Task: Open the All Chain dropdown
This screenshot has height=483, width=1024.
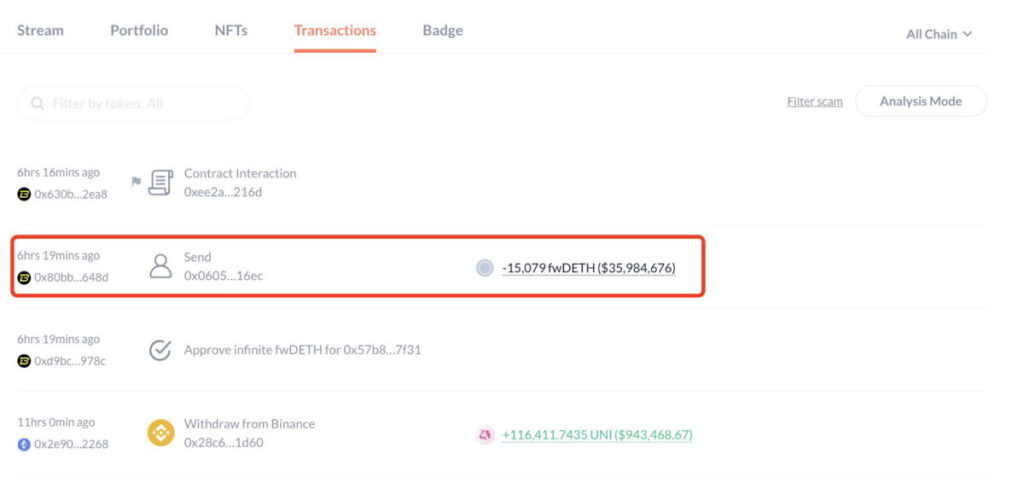Action: 938,34
